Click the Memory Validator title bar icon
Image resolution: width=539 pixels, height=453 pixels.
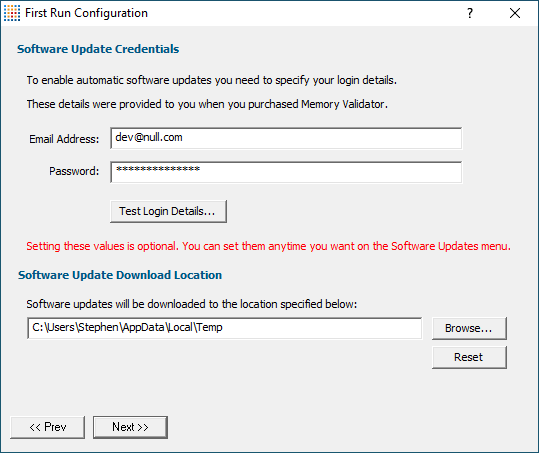tap(12, 13)
